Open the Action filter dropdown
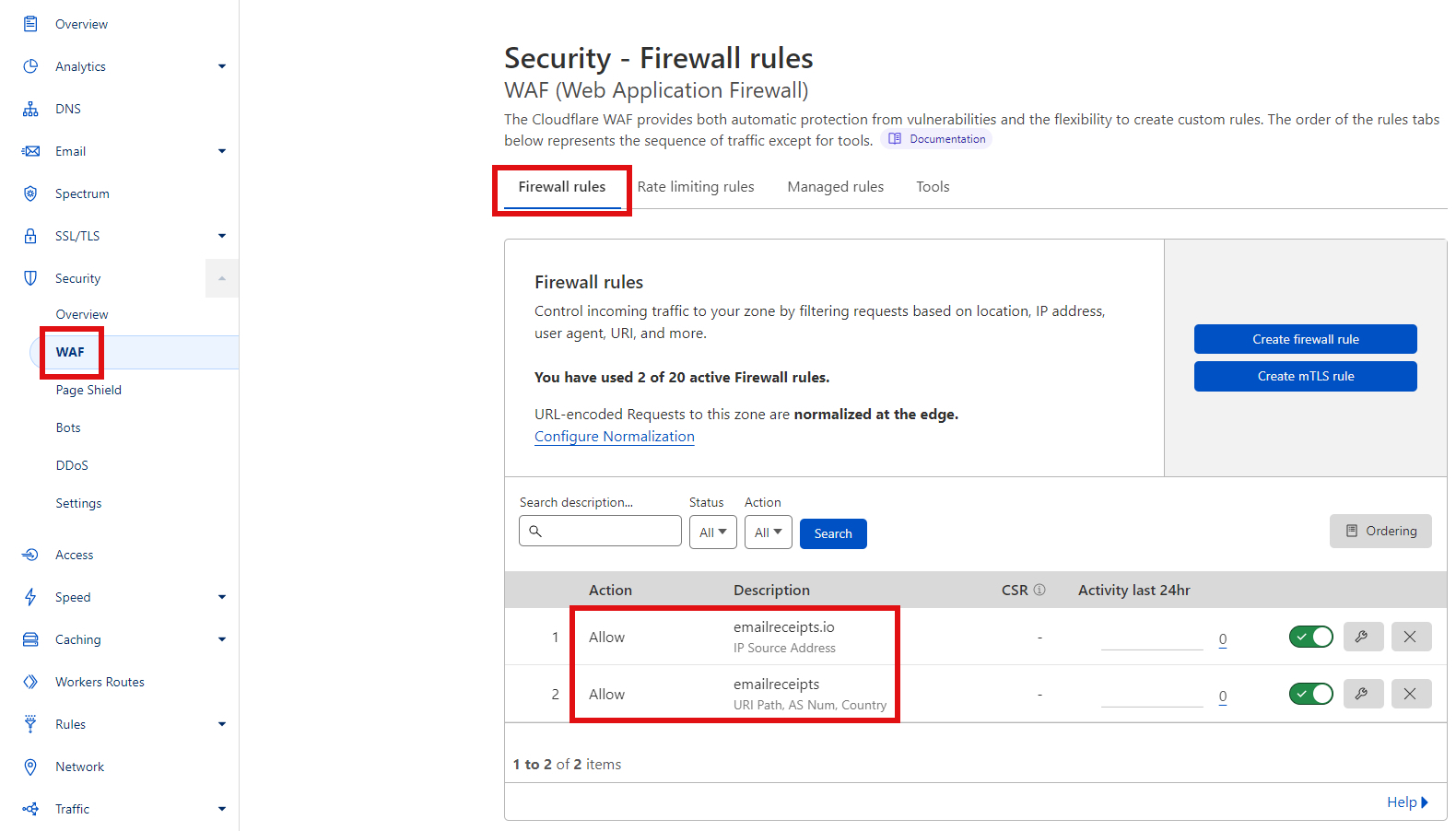This screenshot has width=1456, height=831. 768,532
